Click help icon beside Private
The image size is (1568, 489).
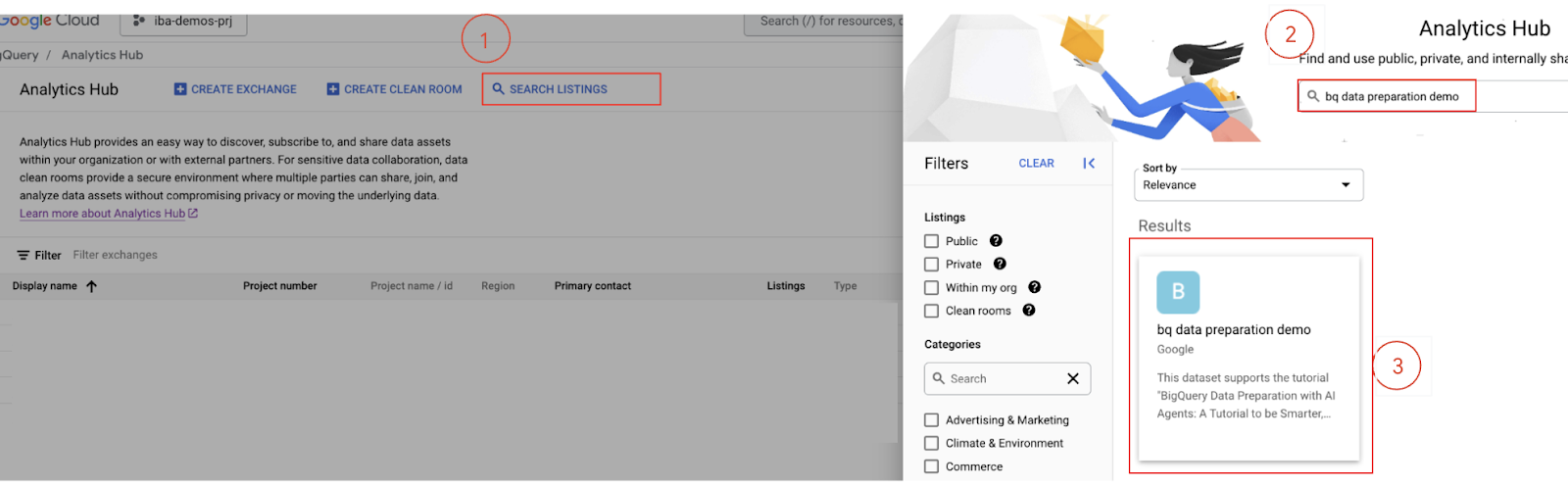click(1000, 264)
